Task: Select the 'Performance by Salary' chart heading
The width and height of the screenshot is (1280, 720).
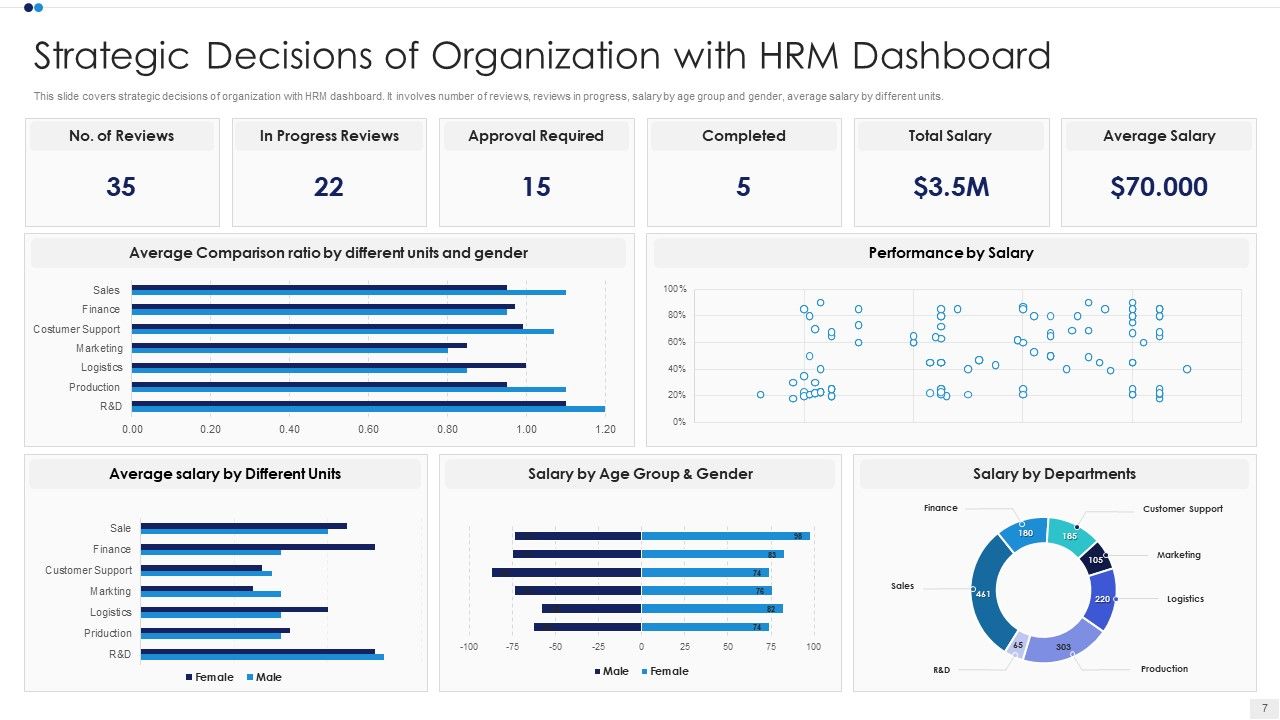Action: pyautogui.click(x=951, y=253)
